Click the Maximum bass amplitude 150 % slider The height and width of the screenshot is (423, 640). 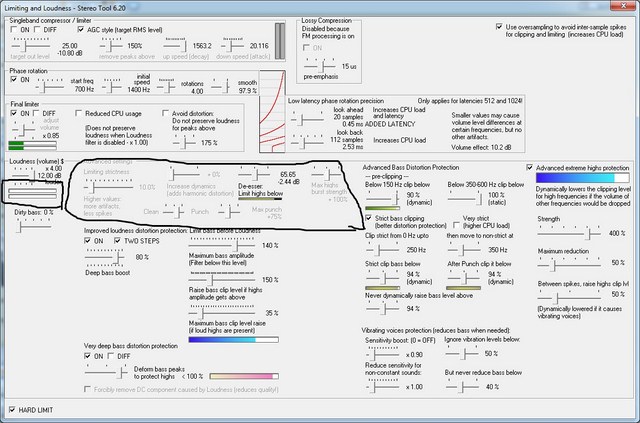[222, 279]
